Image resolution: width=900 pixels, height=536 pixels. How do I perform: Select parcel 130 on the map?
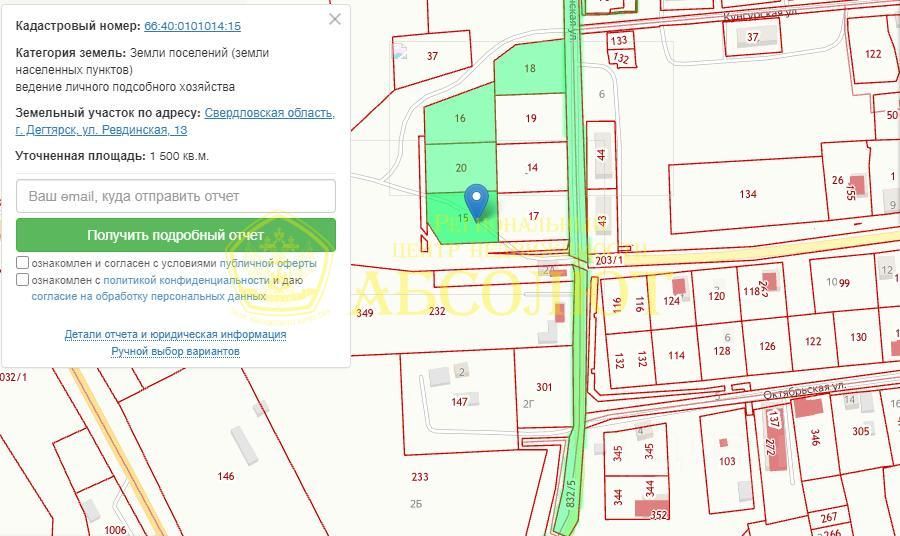pyautogui.click(x=858, y=337)
